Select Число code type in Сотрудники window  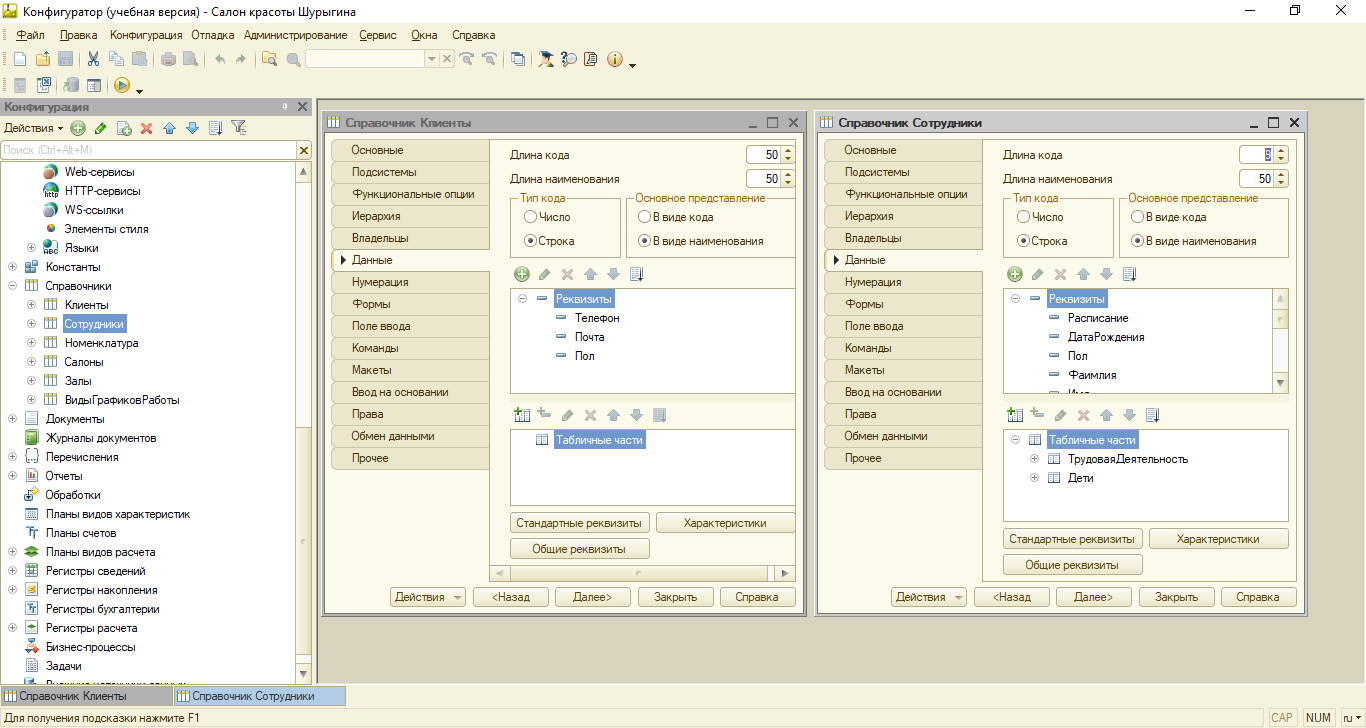[1023, 217]
